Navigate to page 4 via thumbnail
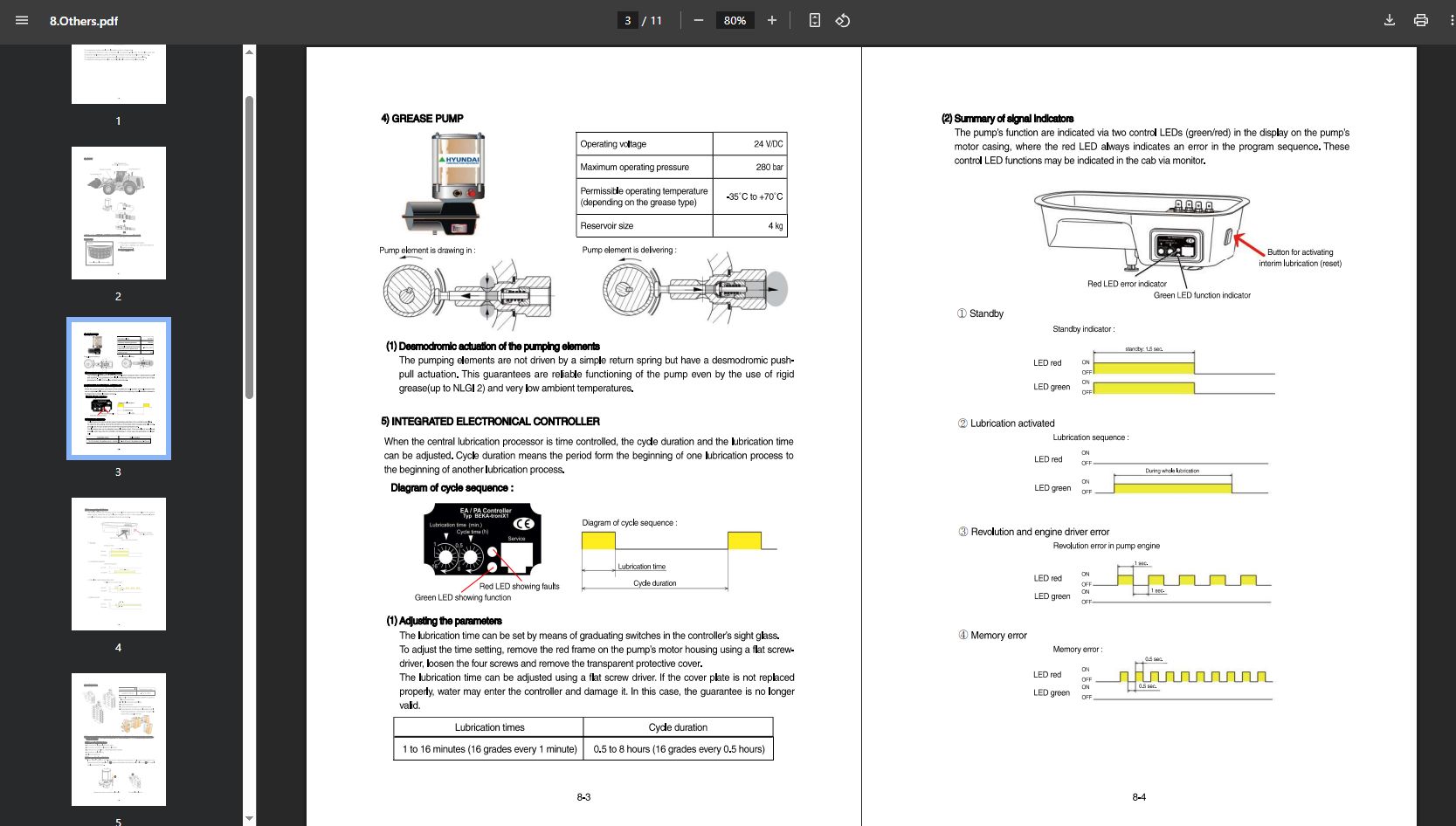This screenshot has width=1456, height=826. click(118, 563)
